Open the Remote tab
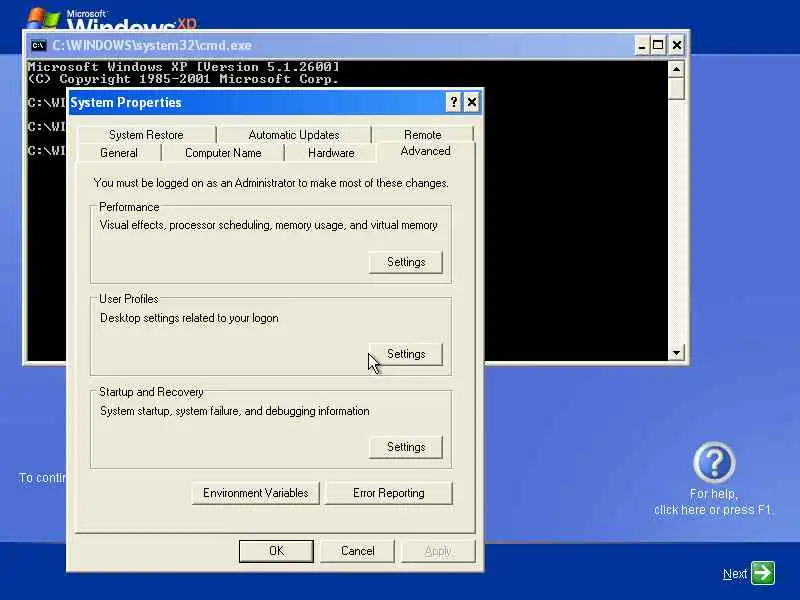 [422, 135]
